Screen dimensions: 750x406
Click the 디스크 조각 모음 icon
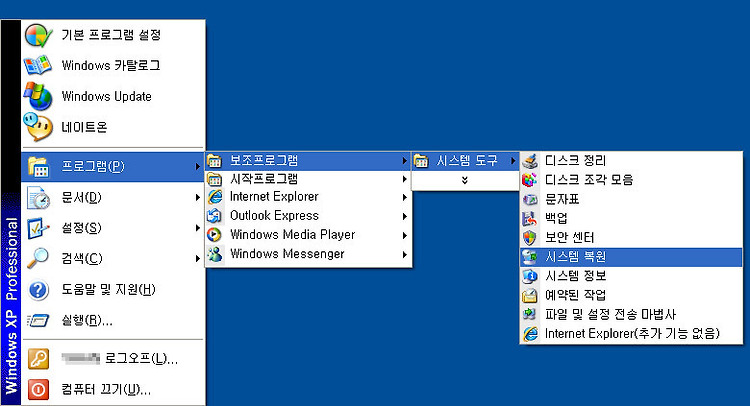(530, 180)
